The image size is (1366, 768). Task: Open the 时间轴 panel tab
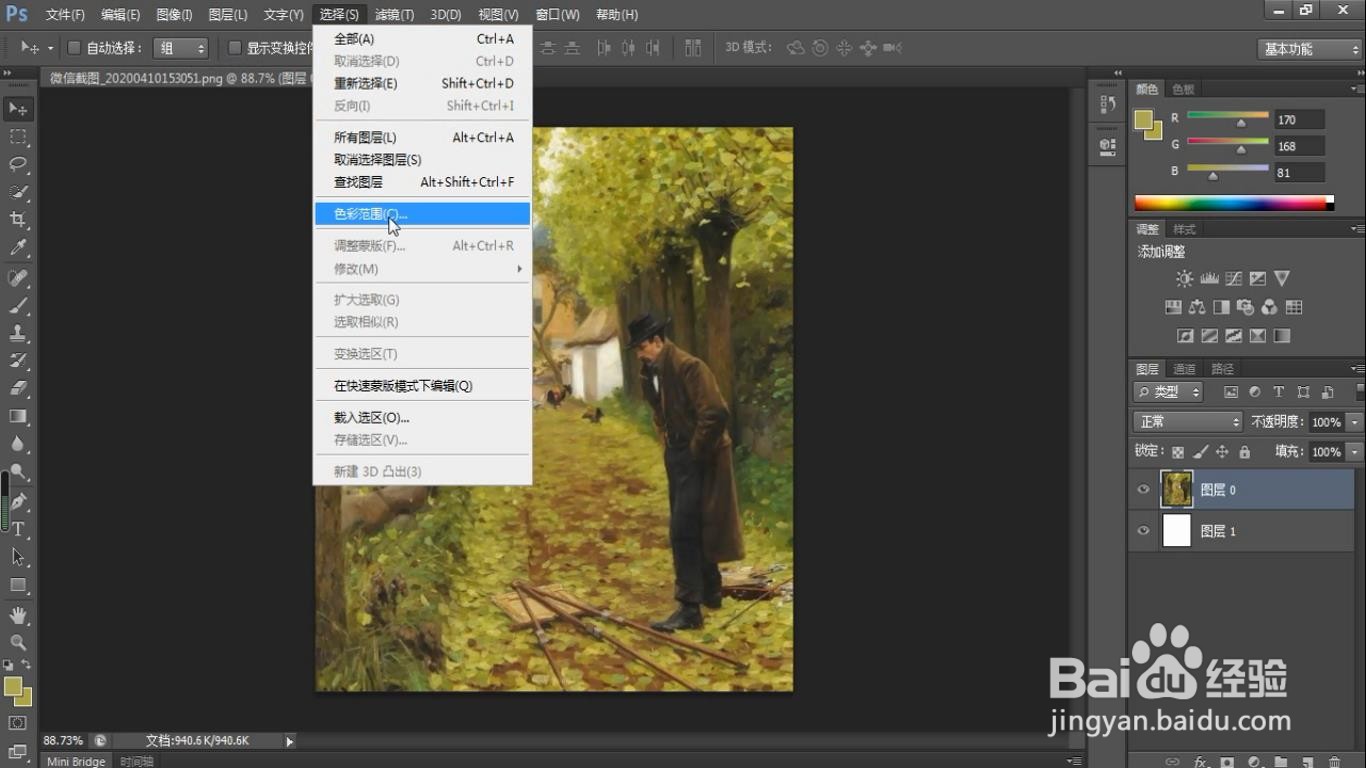(x=137, y=761)
